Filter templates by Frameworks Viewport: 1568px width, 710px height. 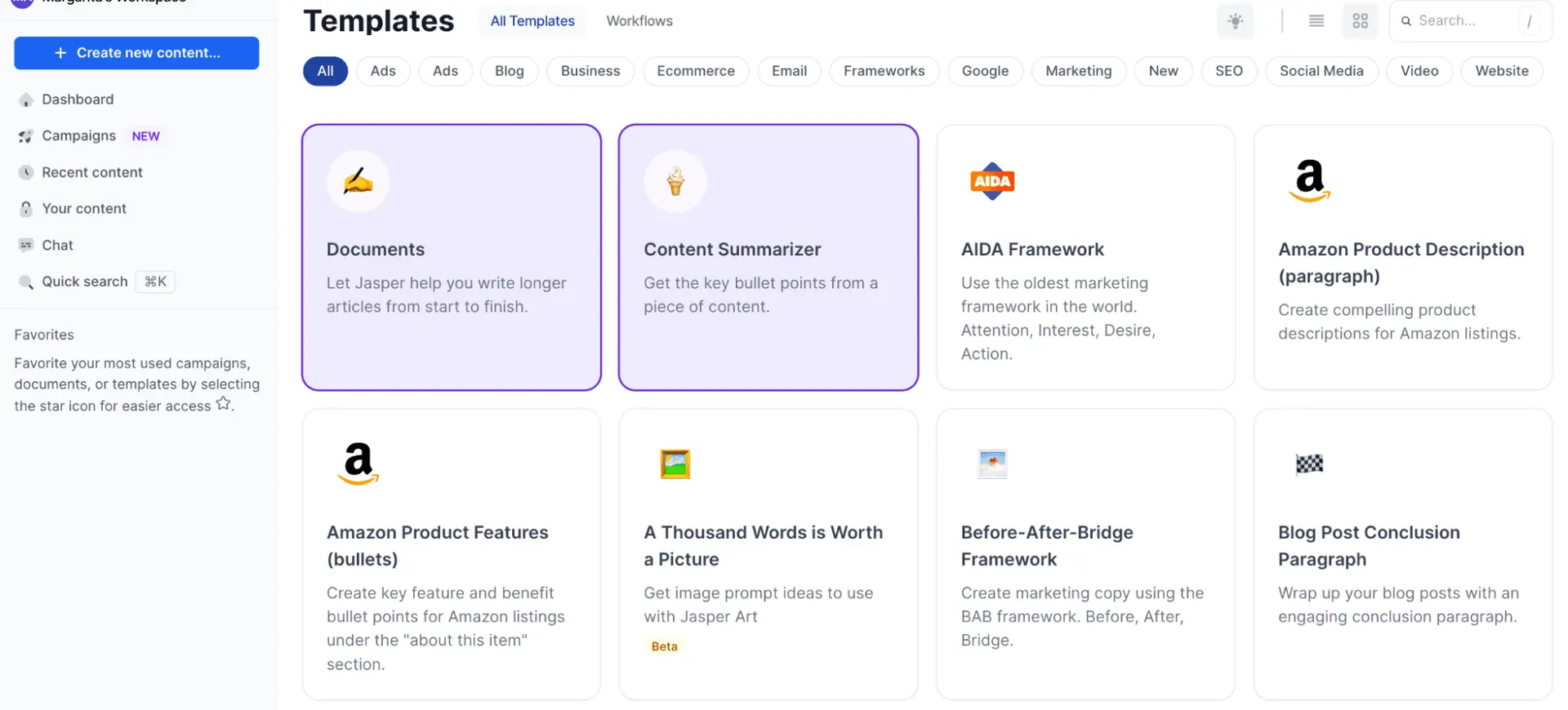coord(884,71)
